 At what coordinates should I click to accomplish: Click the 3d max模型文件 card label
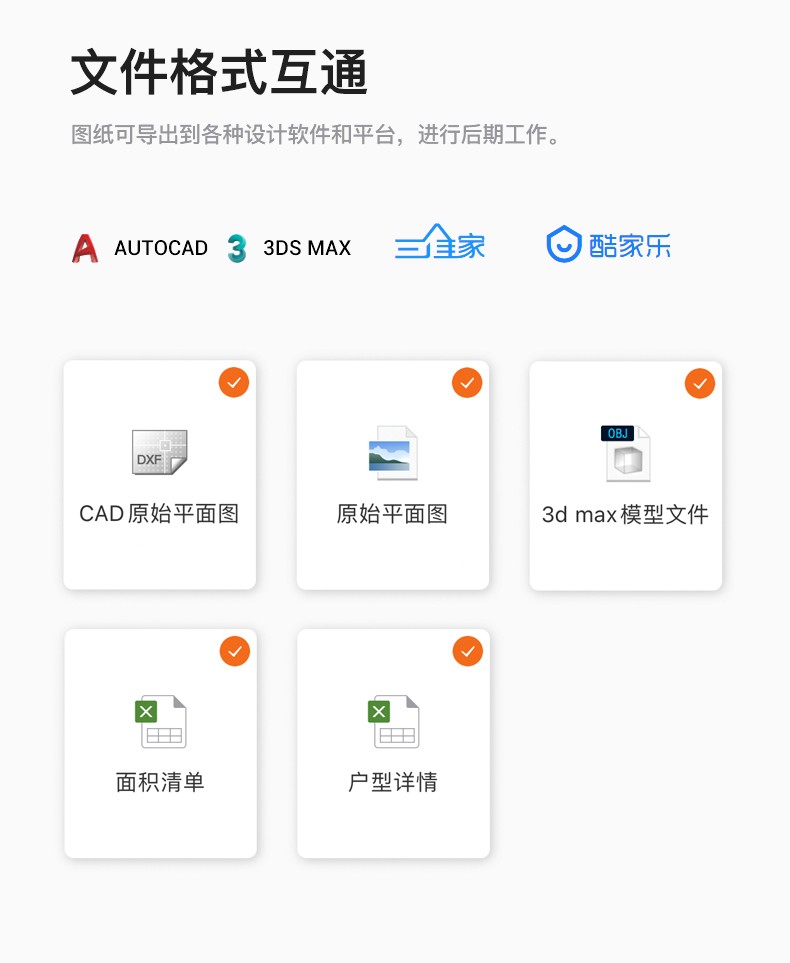coord(625,515)
